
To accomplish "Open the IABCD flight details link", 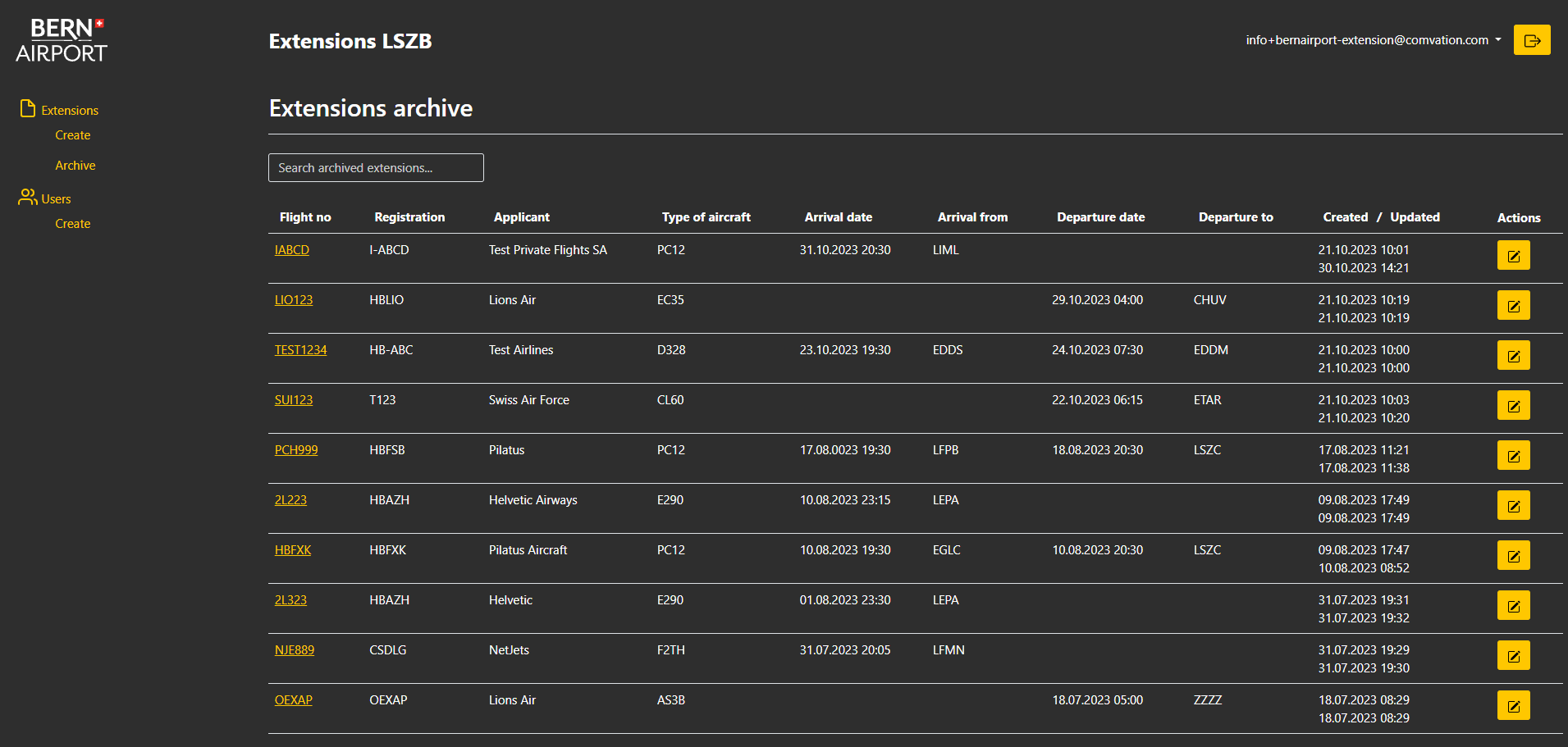I will pyautogui.click(x=291, y=249).
